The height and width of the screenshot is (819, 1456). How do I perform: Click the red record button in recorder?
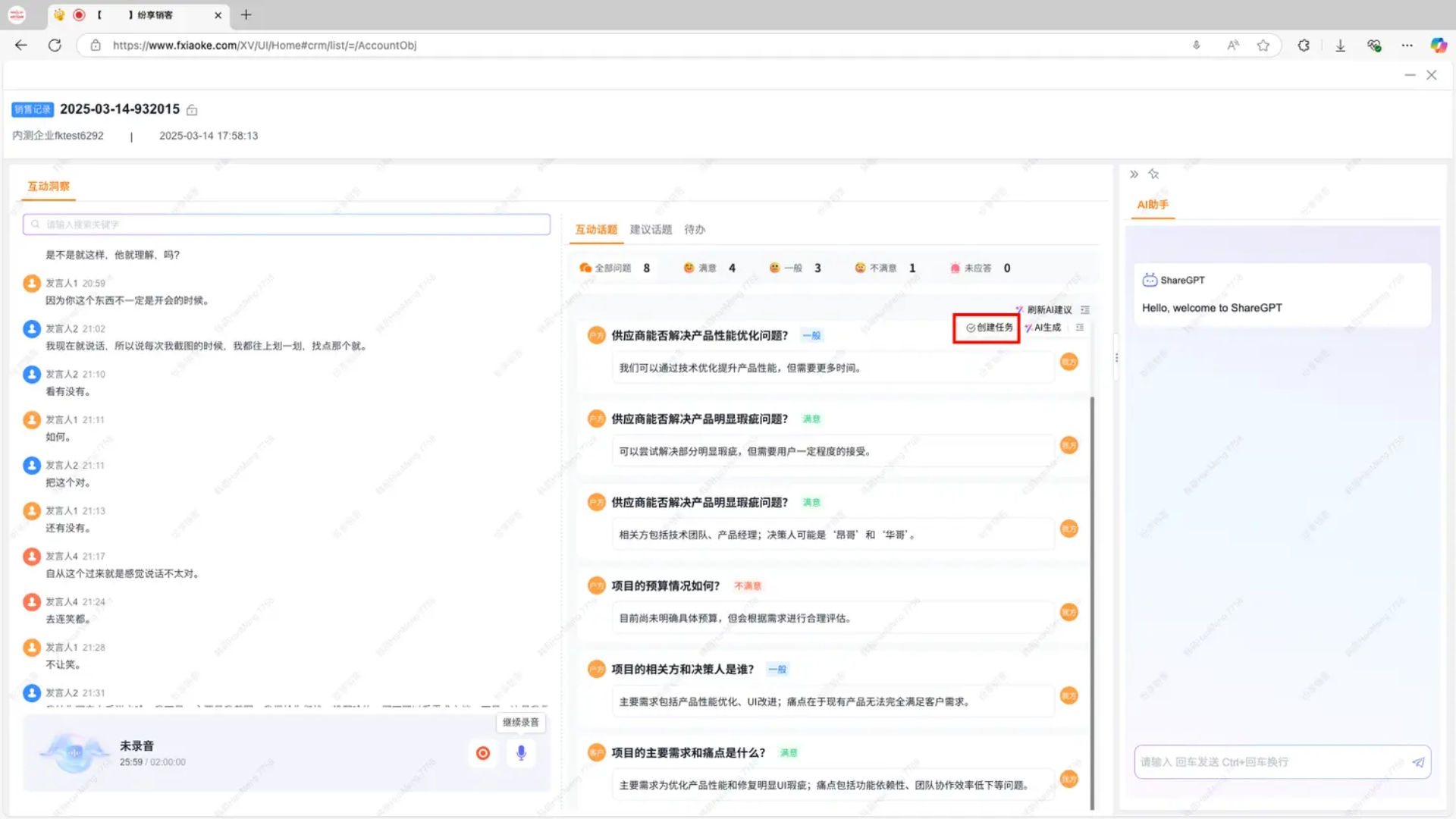point(483,753)
